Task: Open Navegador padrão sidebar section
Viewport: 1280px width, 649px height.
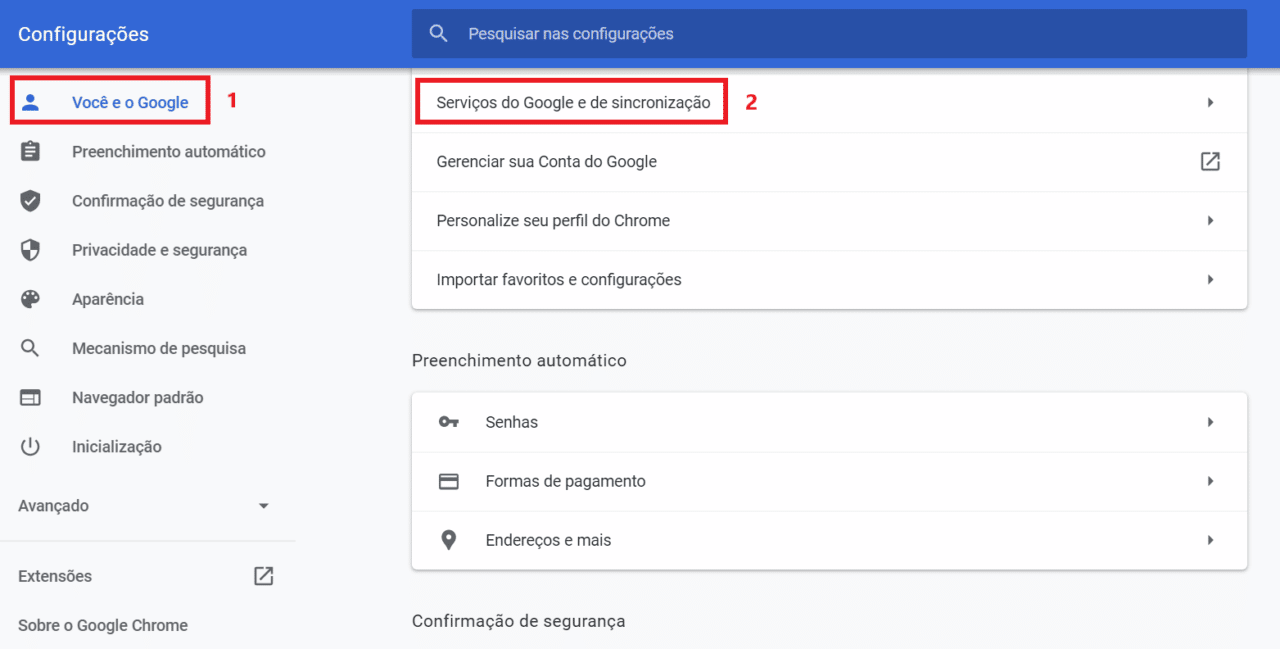Action: (138, 398)
